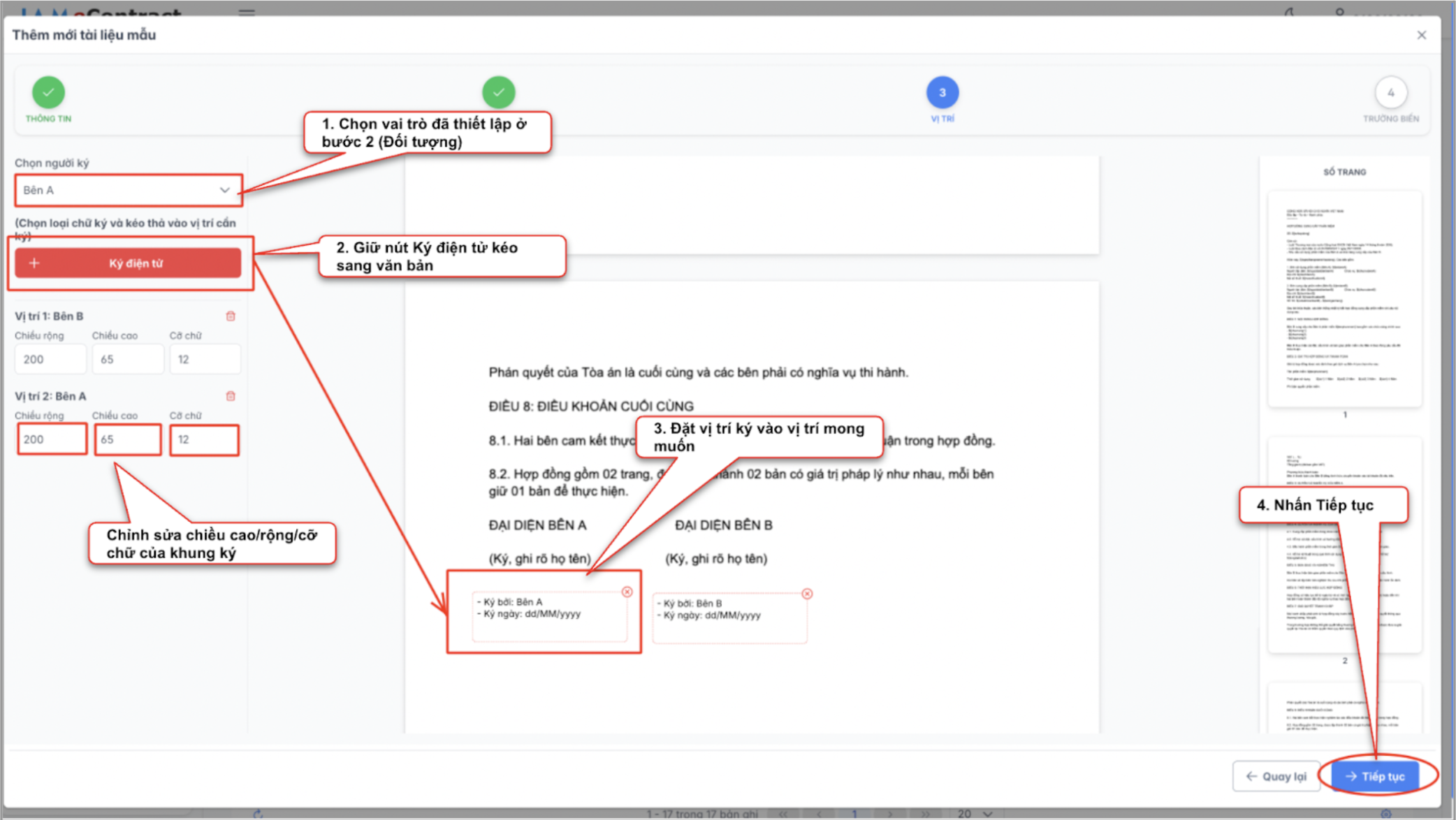Click the second completed step checkmark circle
Viewport: 1456px width, 820px height.
[498, 92]
